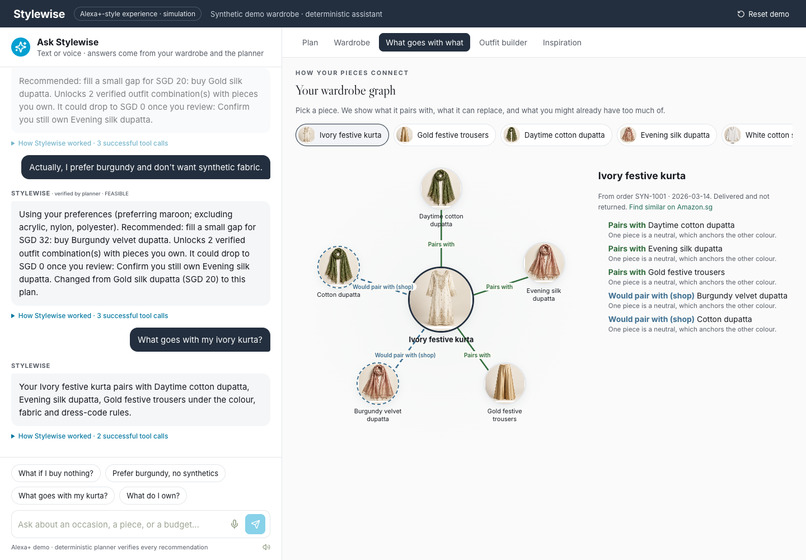This screenshot has width=806, height=560.
Task: Expand How Stylewise worked under burgundy answer
Action: [89, 315]
